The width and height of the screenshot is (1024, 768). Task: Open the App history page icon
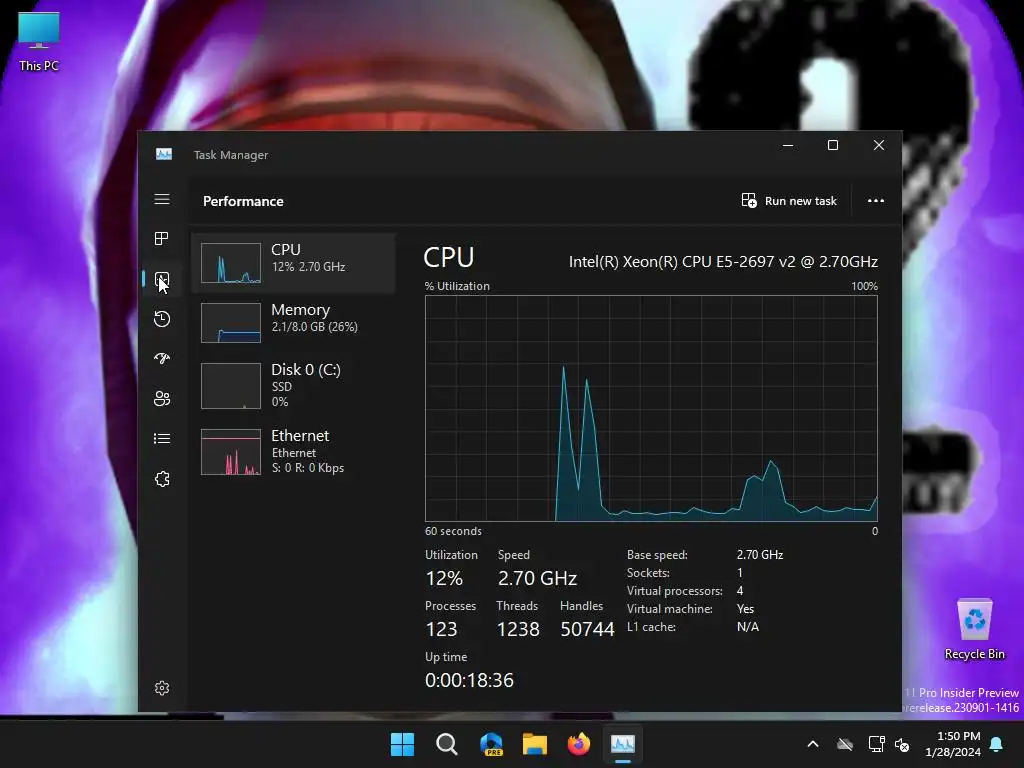click(162, 319)
